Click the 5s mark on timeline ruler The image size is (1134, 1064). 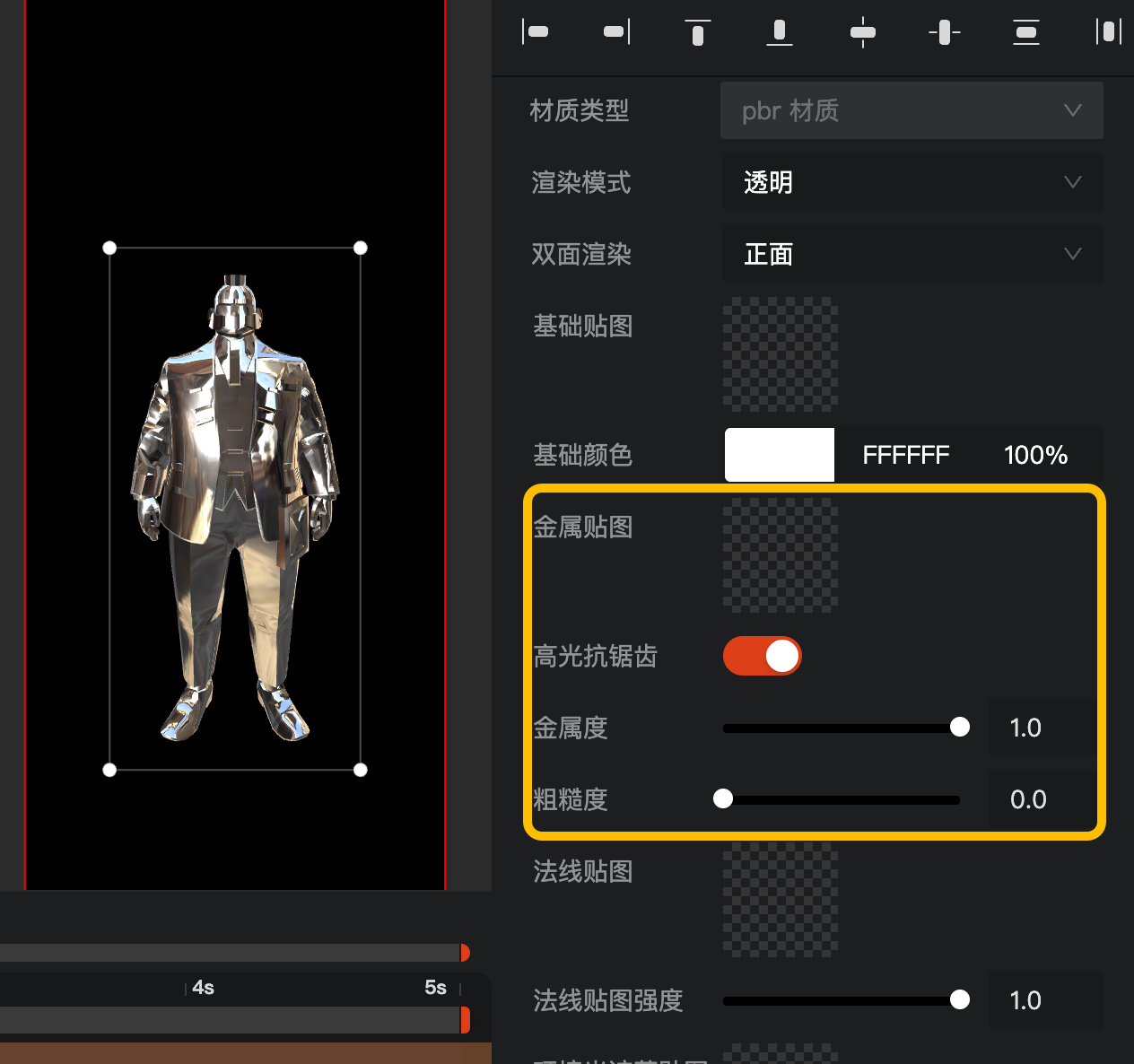coord(436,988)
